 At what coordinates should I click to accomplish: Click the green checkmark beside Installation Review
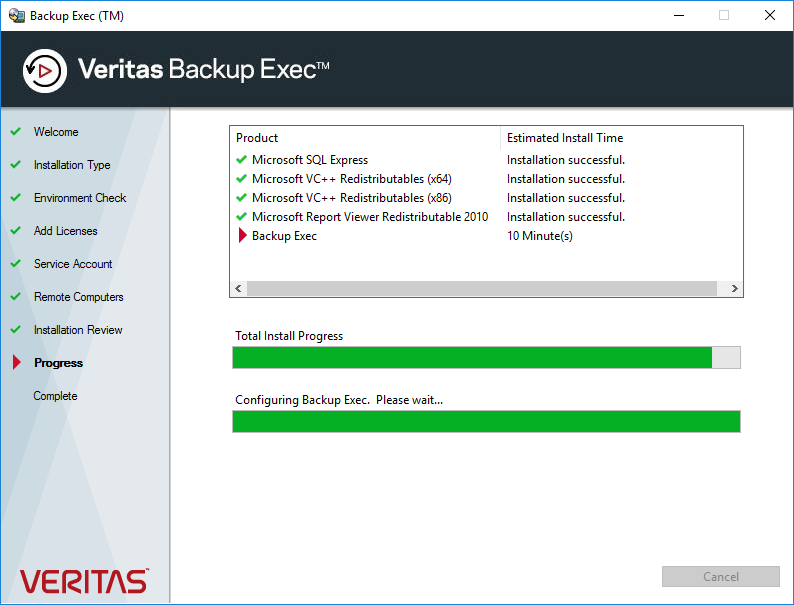(16, 329)
